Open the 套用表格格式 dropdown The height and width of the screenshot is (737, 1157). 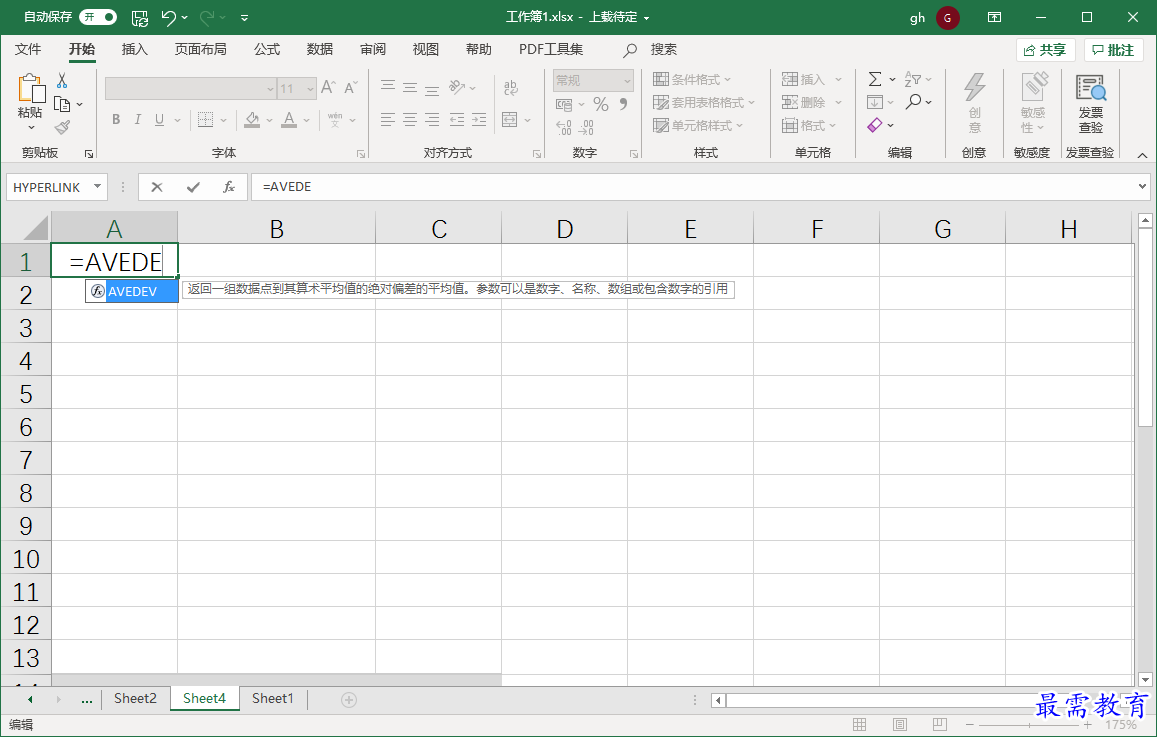point(704,103)
